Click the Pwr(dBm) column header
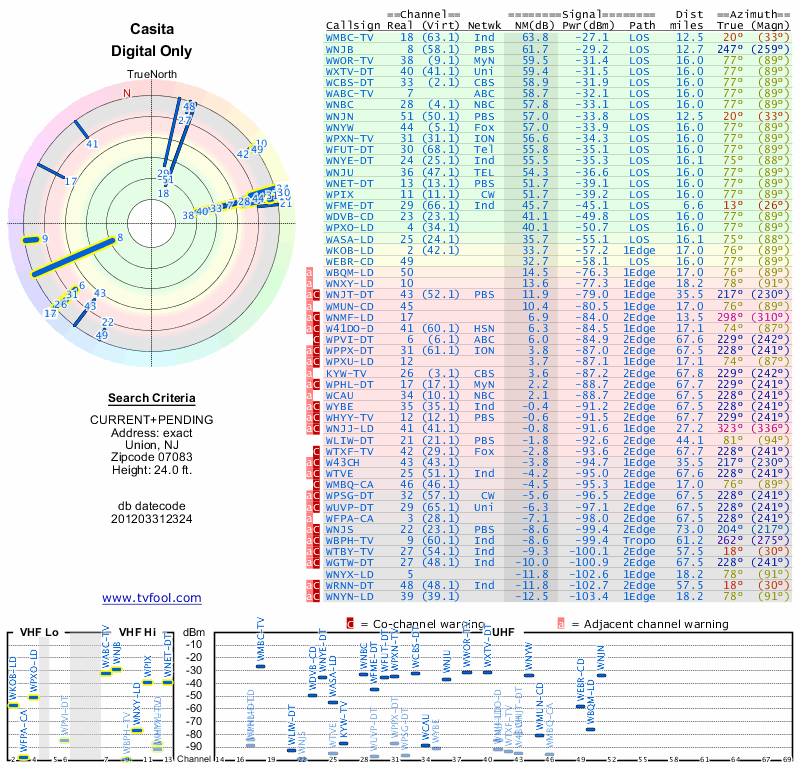800x768 pixels. [588, 26]
